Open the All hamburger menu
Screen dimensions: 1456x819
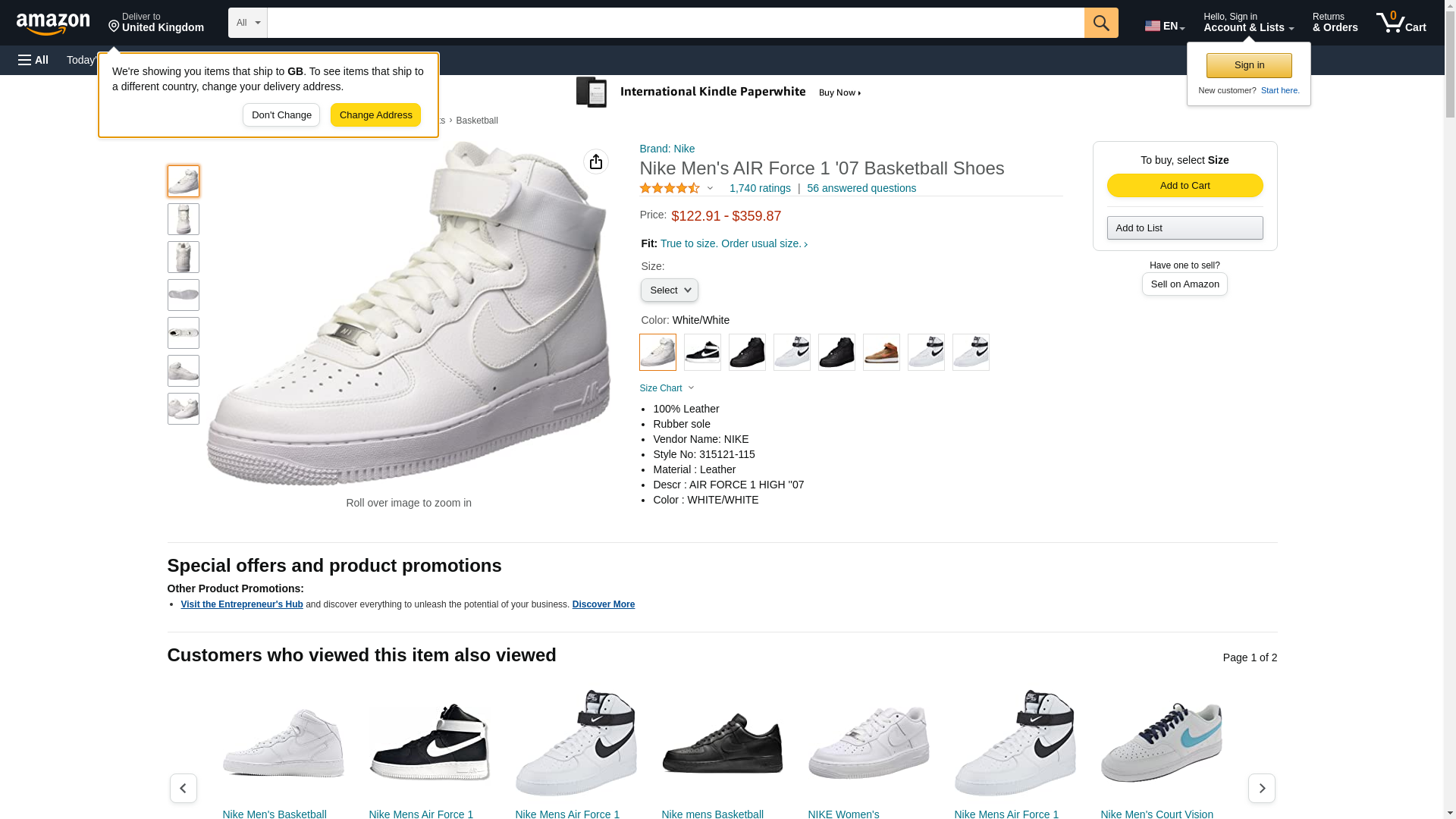[33, 60]
